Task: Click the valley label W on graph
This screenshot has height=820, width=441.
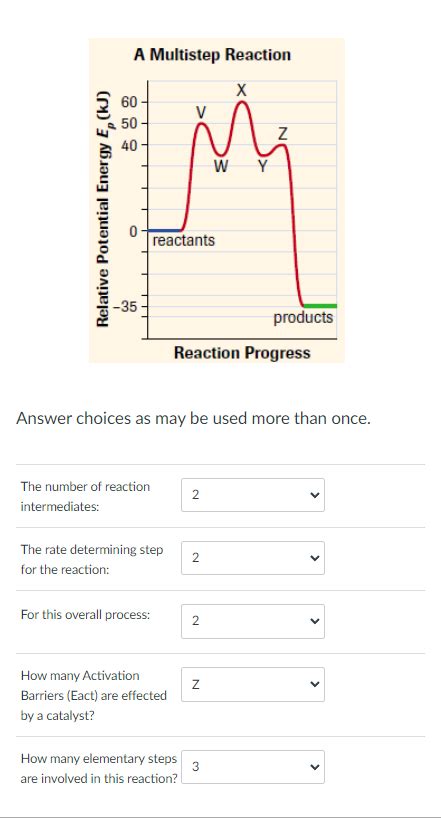Action: 221,167
